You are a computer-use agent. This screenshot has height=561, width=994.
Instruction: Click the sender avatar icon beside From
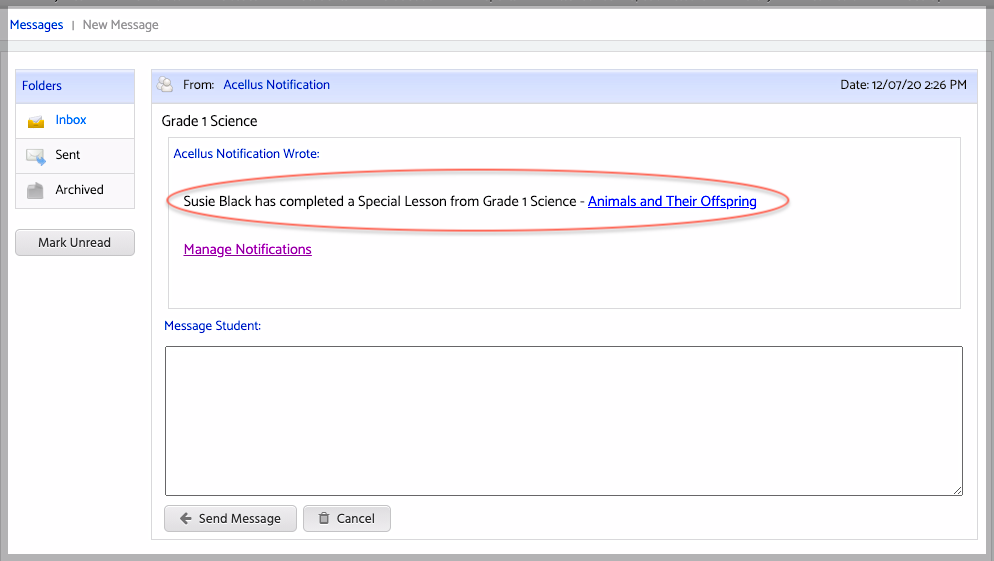pyautogui.click(x=165, y=84)
